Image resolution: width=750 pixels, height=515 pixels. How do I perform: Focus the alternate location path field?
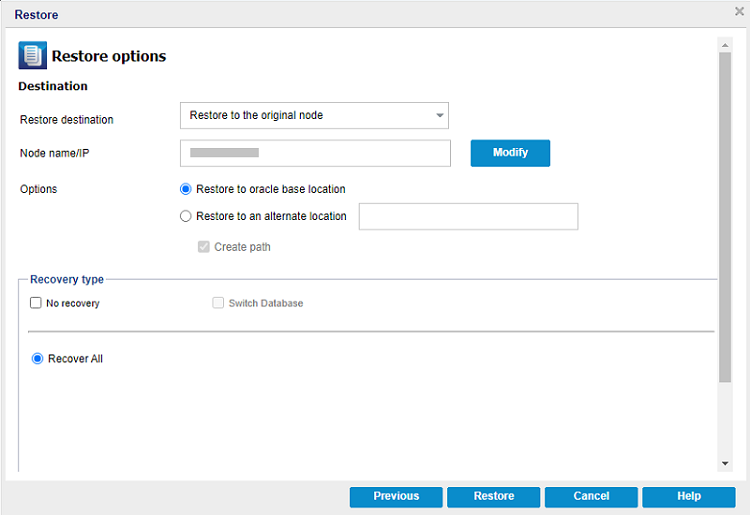click(468, 216)
